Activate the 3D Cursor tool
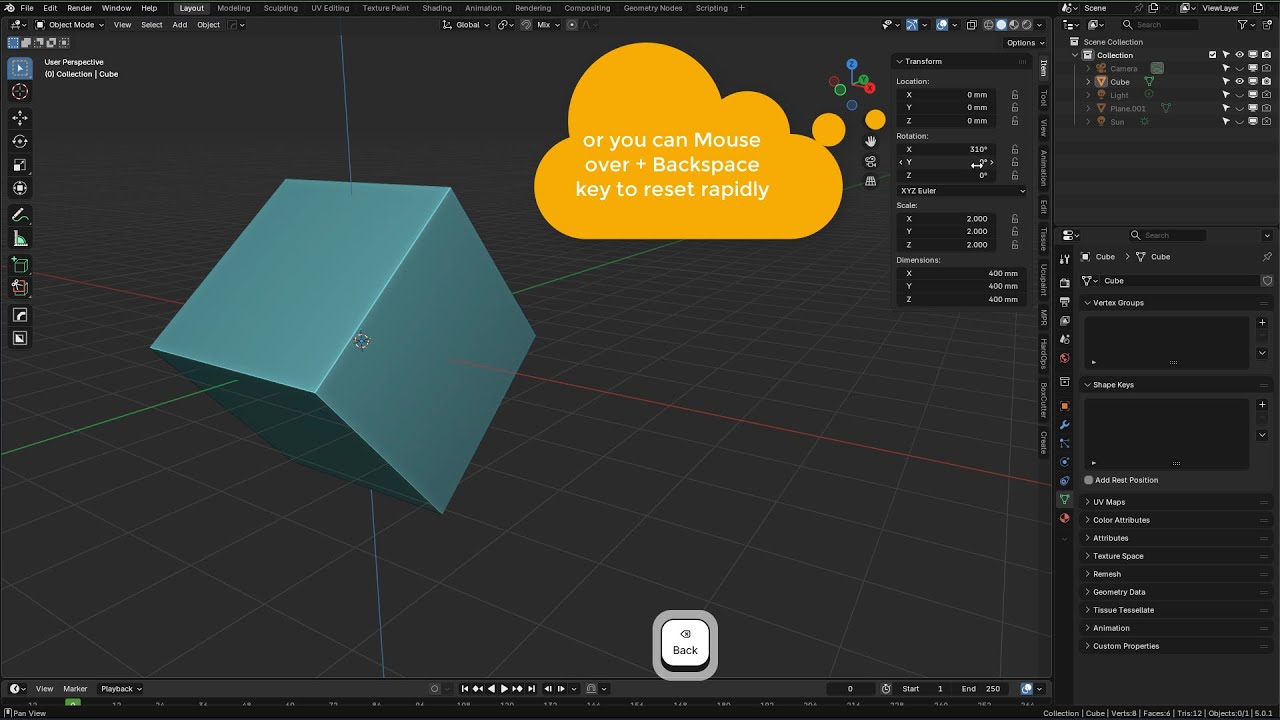 [x=20, y=92]
